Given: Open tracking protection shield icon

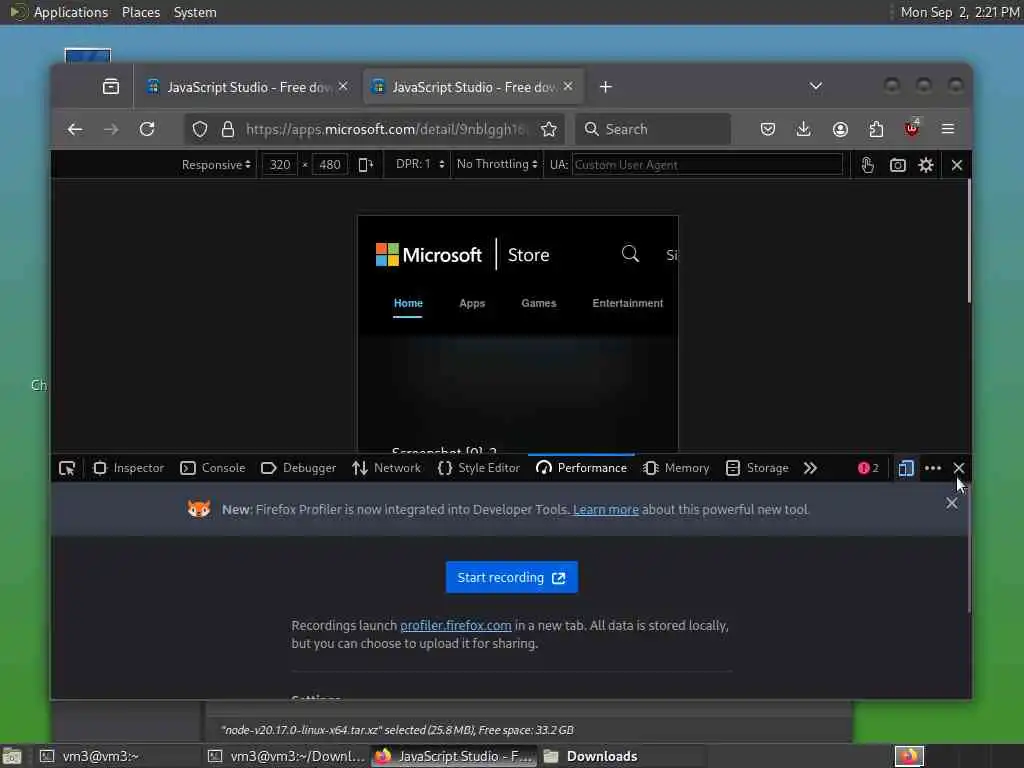Looking at the screenshot, I should pos(200,129).
